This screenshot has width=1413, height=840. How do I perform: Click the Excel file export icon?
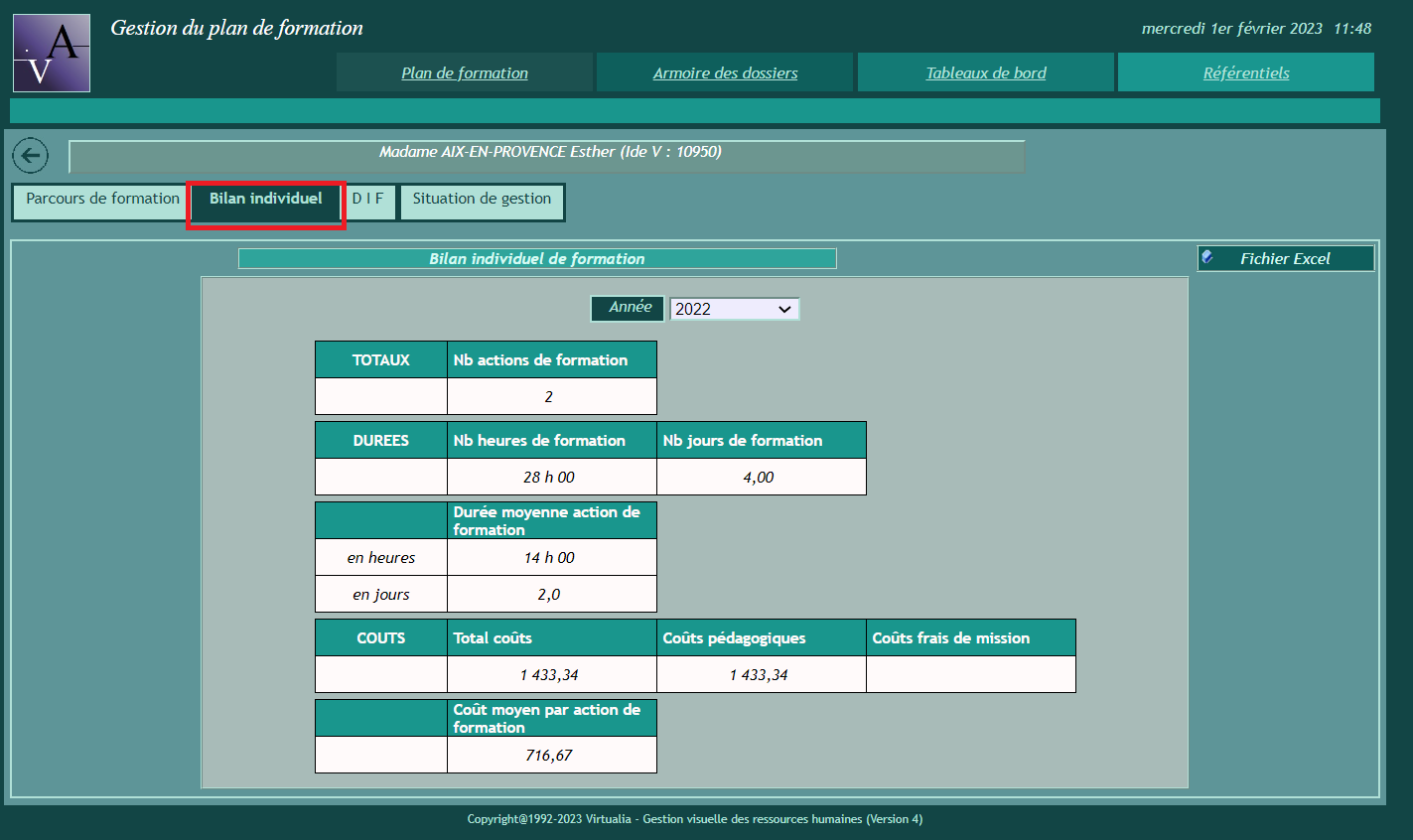click(x=1207, y=258)
